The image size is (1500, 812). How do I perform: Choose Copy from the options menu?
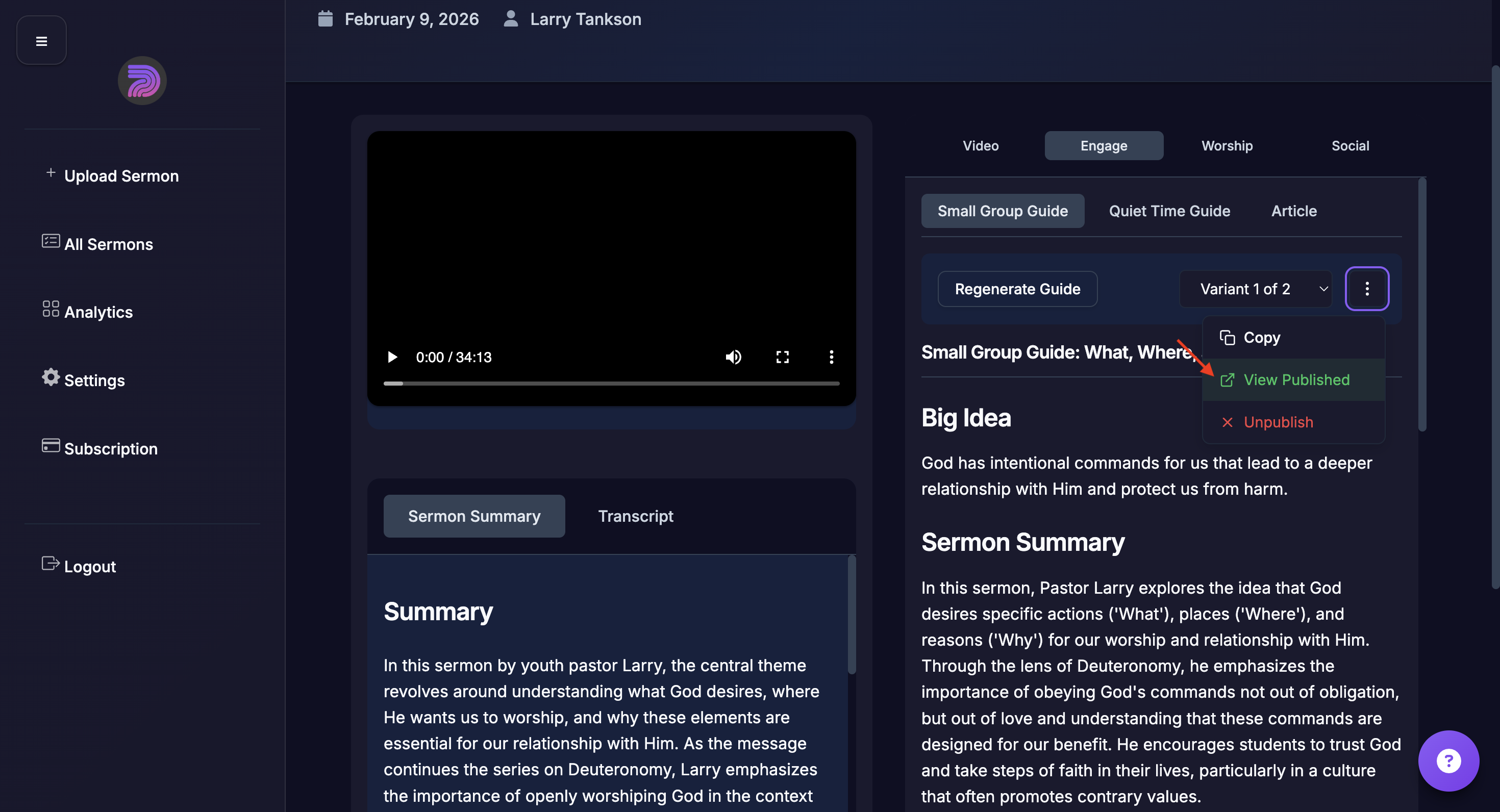pyautogui.click(x=1261, y=338)
